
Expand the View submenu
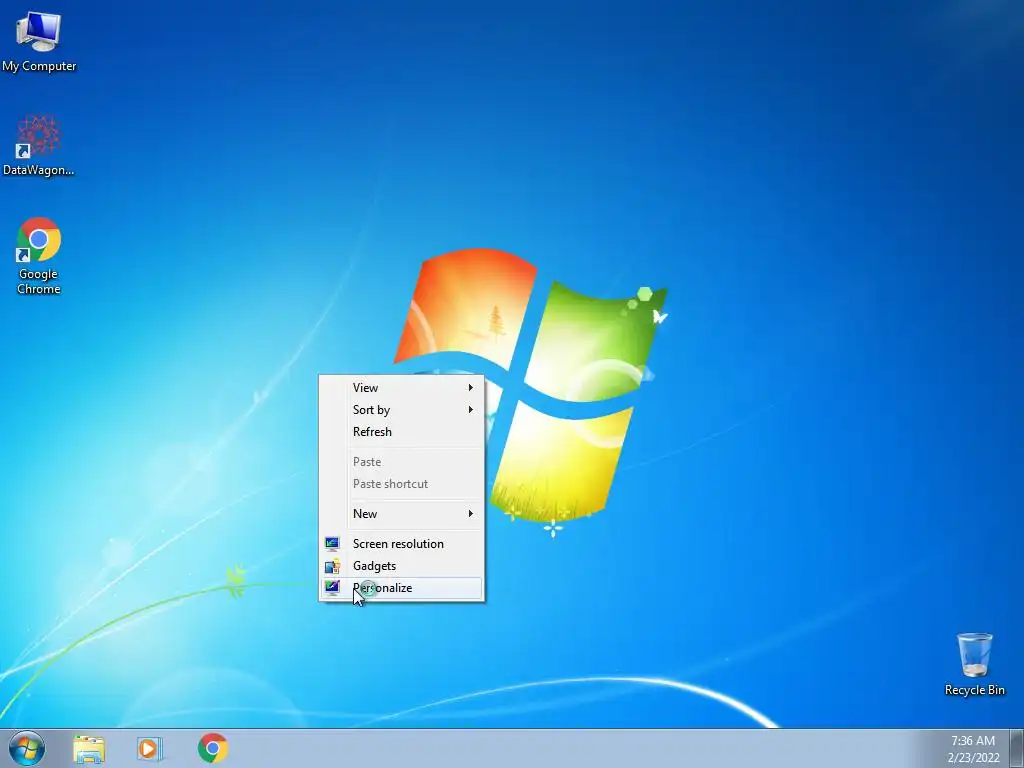401,388
